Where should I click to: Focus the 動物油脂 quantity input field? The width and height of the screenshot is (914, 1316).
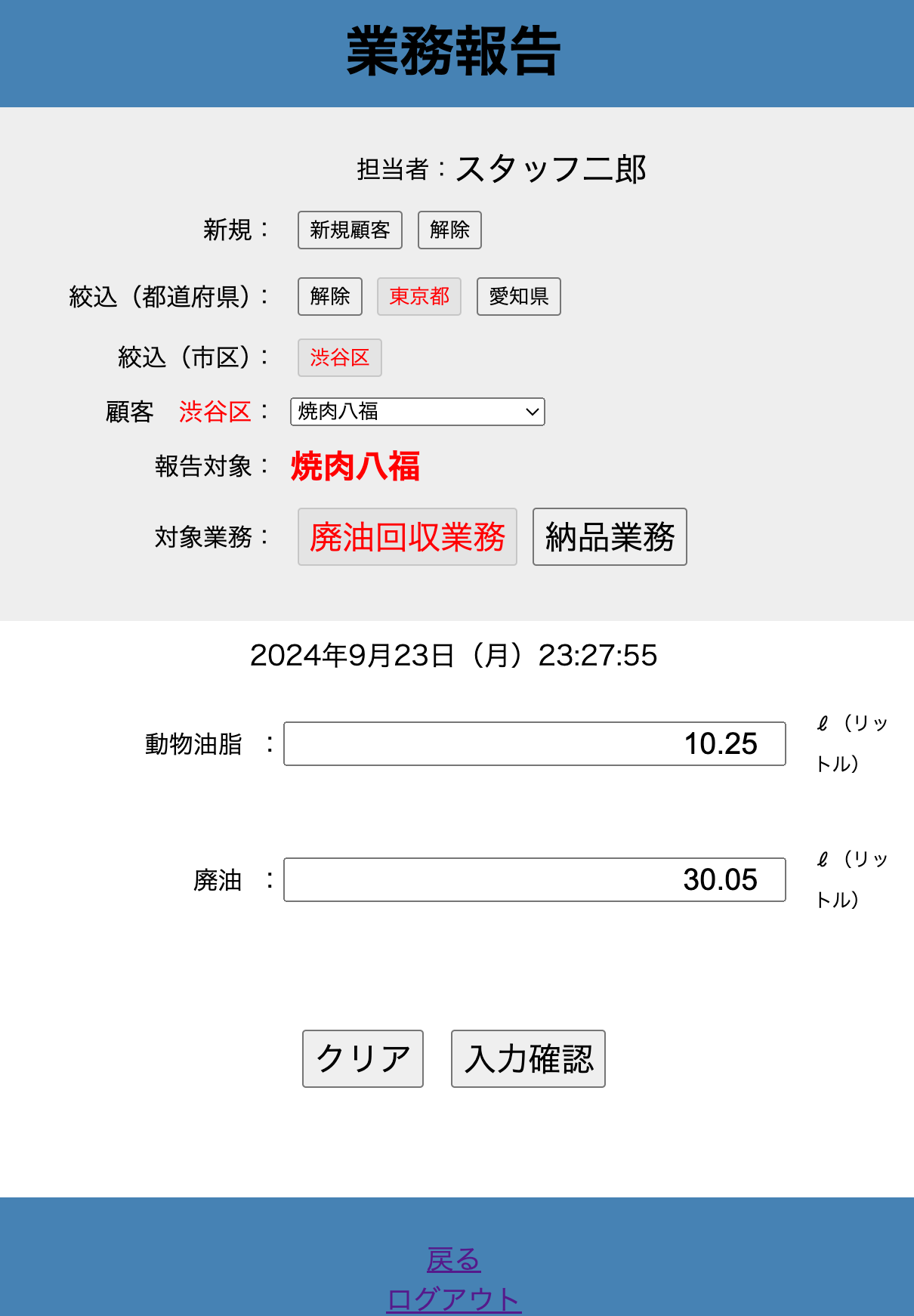point(534,744)
